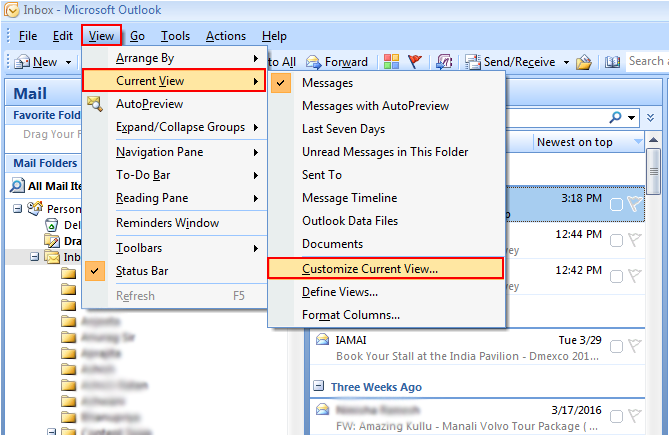
Task: Open the Help menu
Action: click(x=274, y=36)
